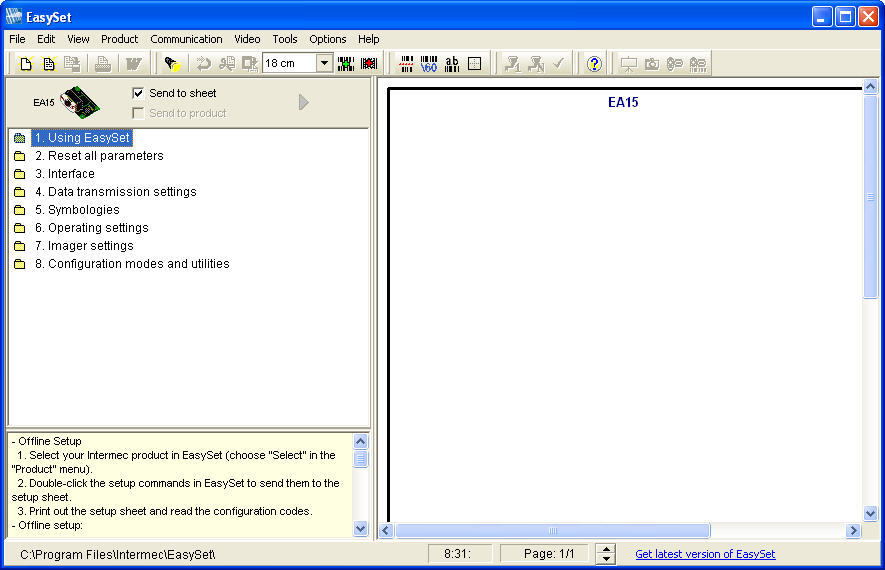
Task: Click folder icon beside '3. Interface'
Action: [20, 174]
